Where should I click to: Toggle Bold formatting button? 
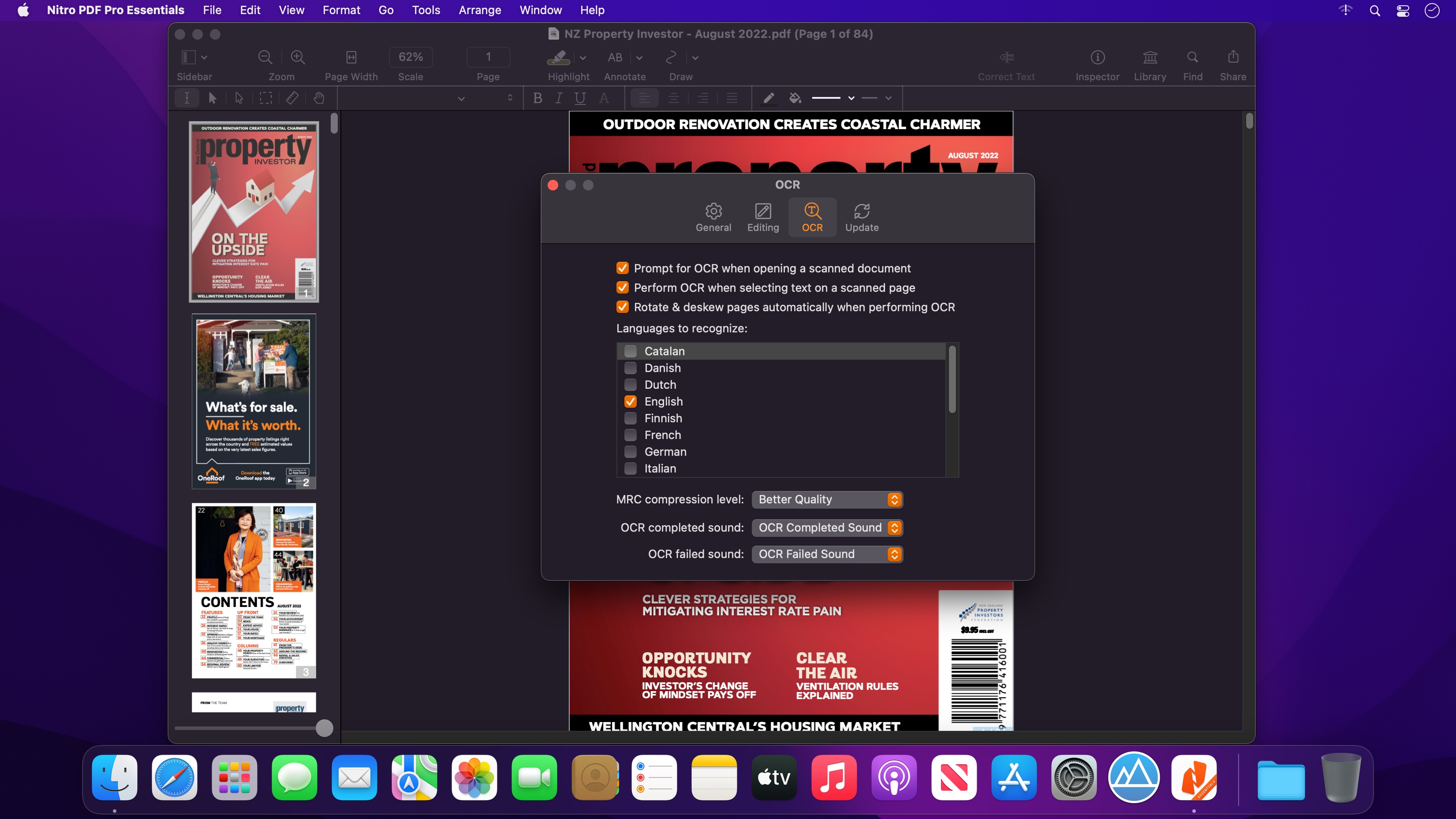[x=538, y=98]
